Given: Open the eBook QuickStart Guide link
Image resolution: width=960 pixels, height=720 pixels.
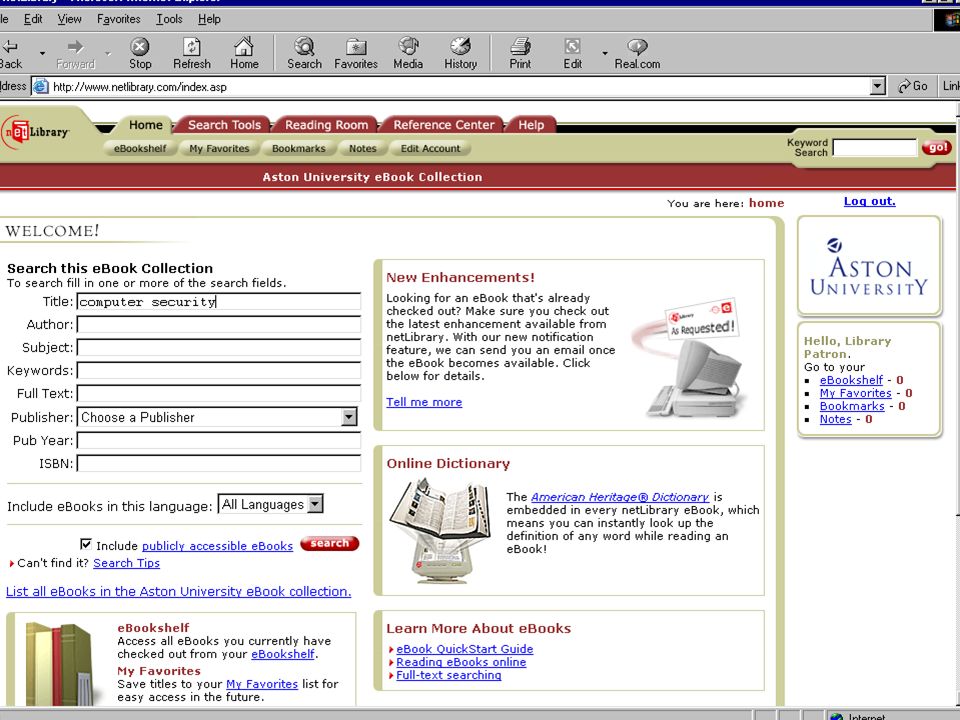Looking at the screenshot, I should [465, 649].
